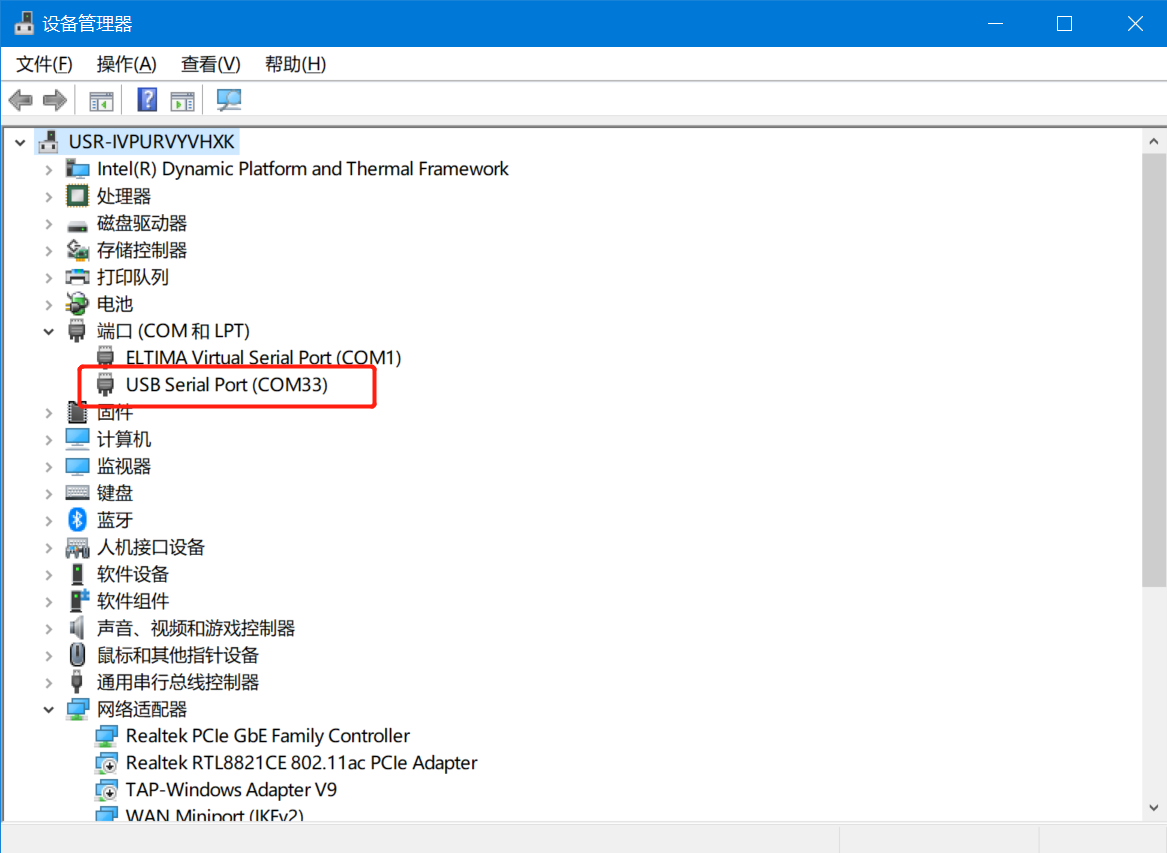
Task: Expand the 打印队列 node arrow
Action: (x=48, y=278)
